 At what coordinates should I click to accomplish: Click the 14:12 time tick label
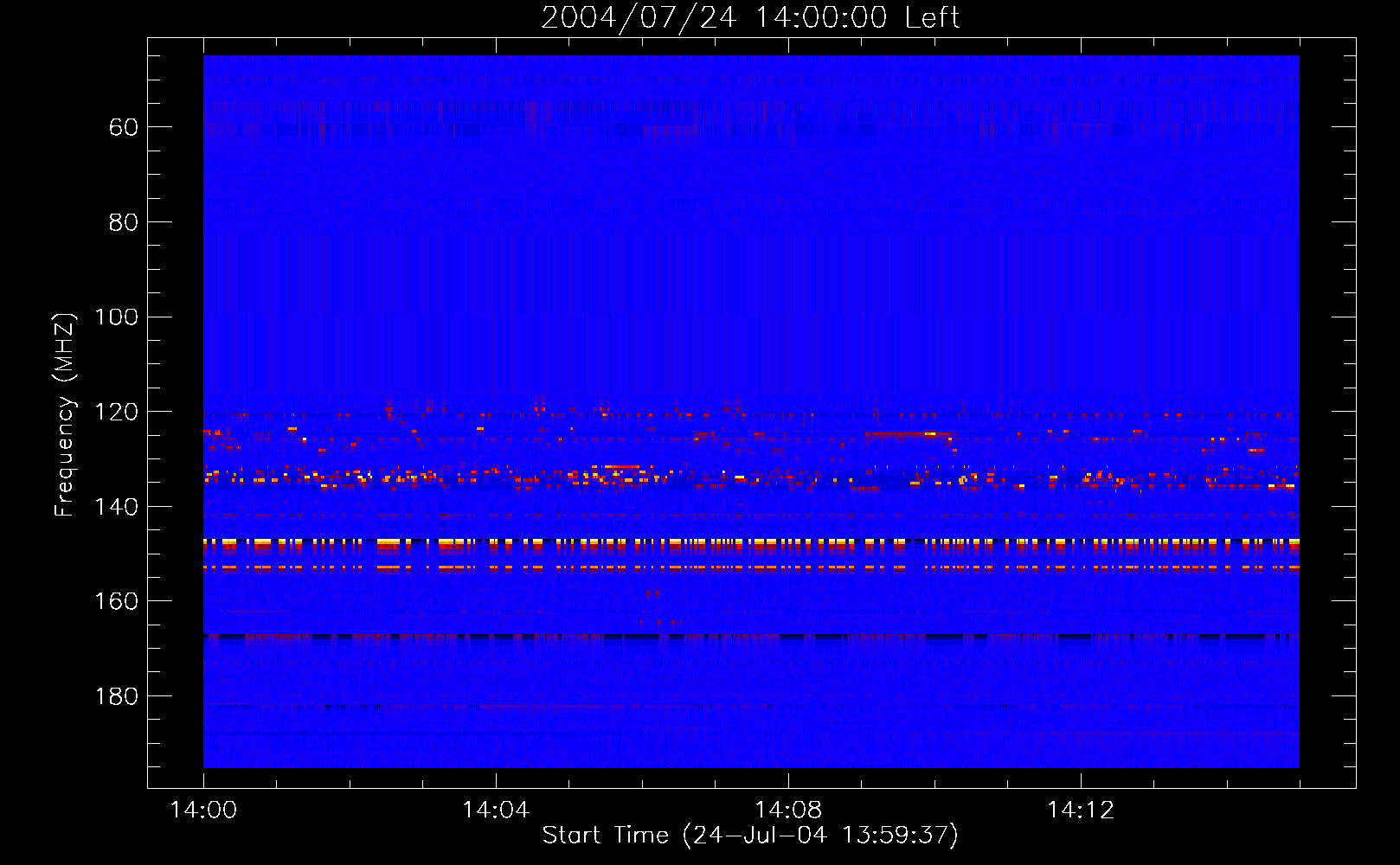point(1081,811)
